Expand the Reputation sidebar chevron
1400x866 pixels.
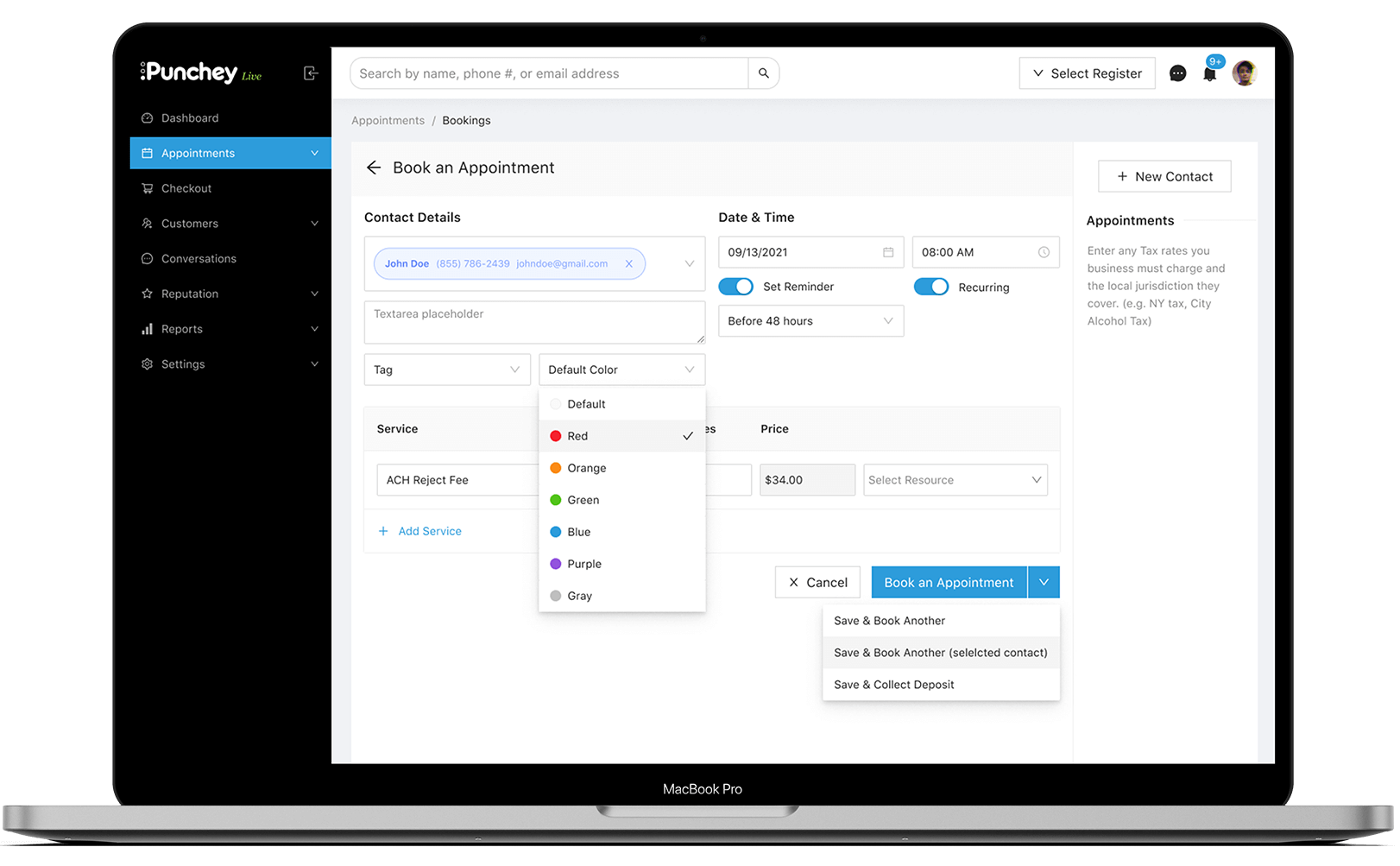click(314, 294)
